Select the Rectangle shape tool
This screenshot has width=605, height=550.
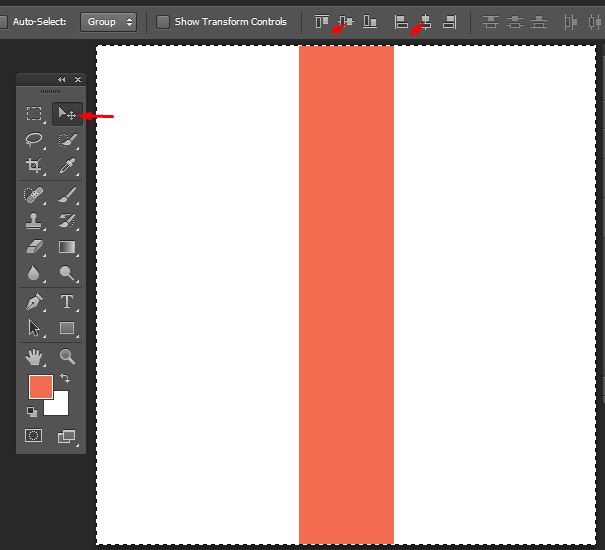(67, 328)
